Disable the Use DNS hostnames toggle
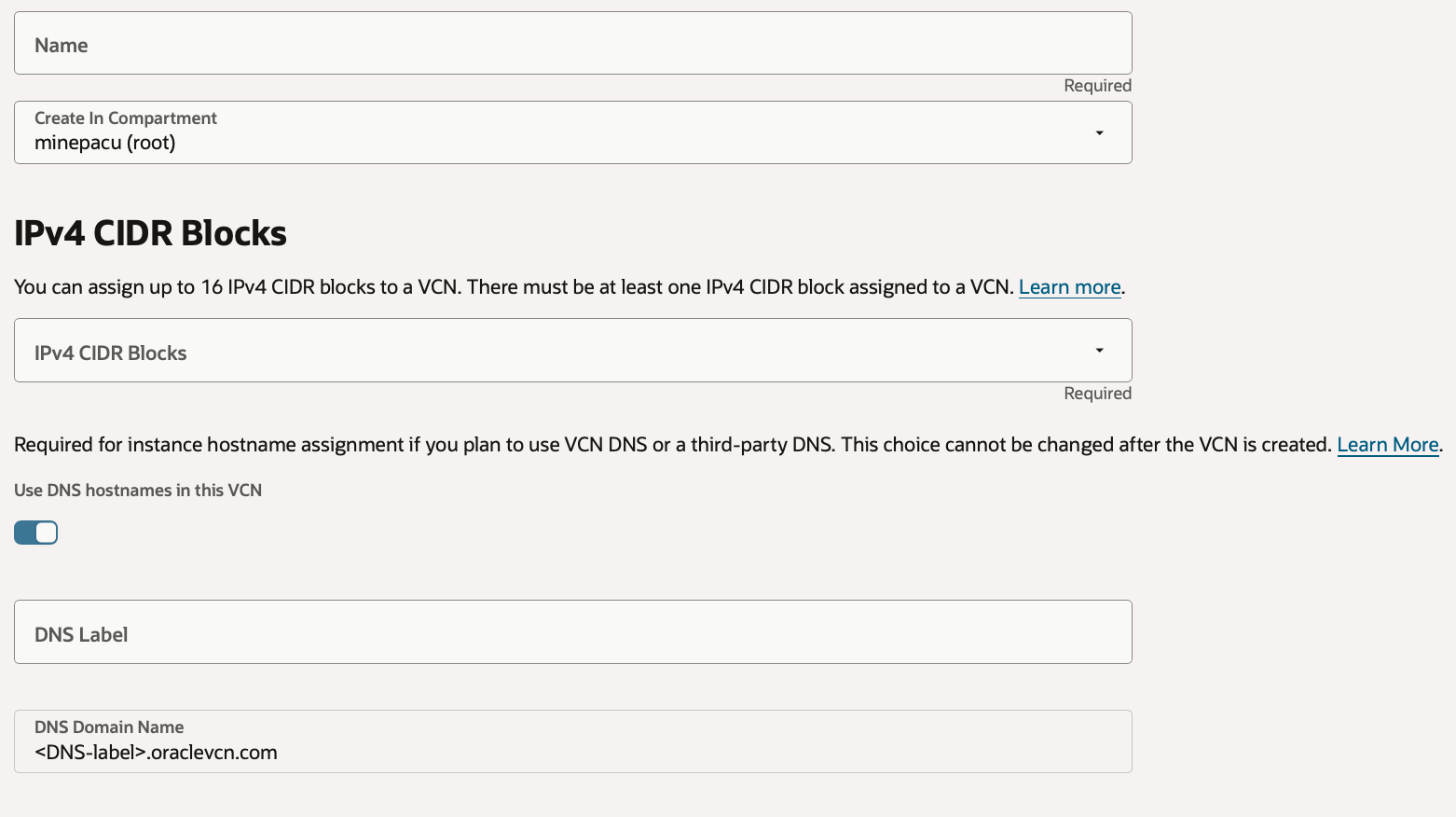Viewport: 1456px width, 817px height. pos(36,533)
